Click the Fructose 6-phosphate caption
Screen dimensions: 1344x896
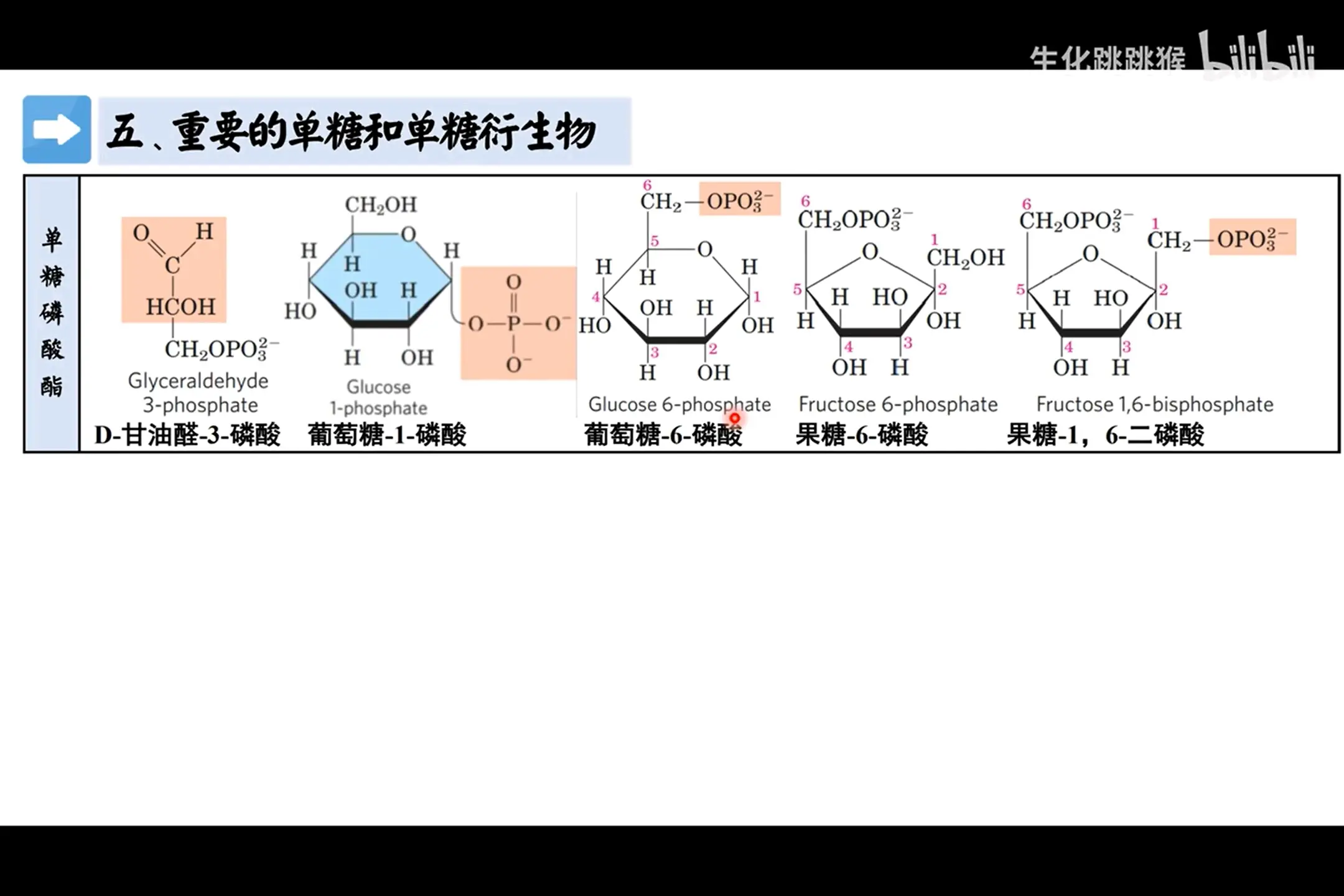(x=898, y=404)
